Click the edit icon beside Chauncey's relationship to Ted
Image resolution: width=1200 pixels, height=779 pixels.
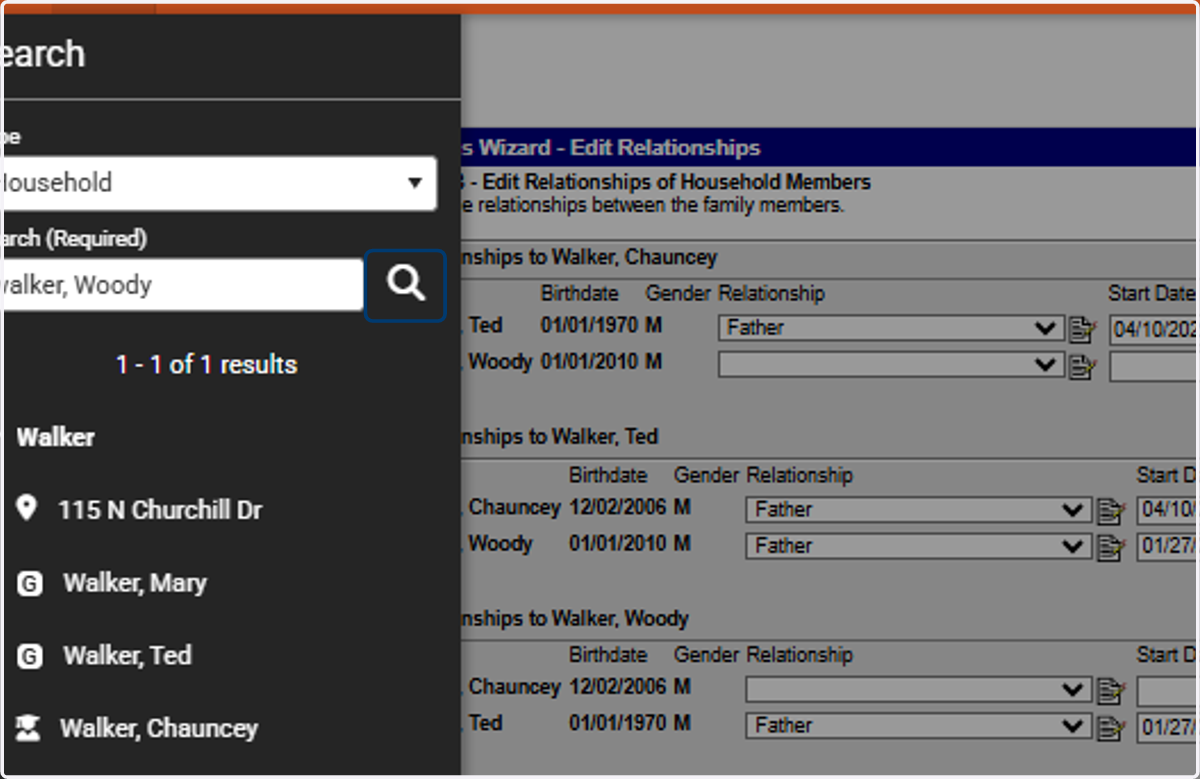pyautogui.click(x=1109, y=512)
